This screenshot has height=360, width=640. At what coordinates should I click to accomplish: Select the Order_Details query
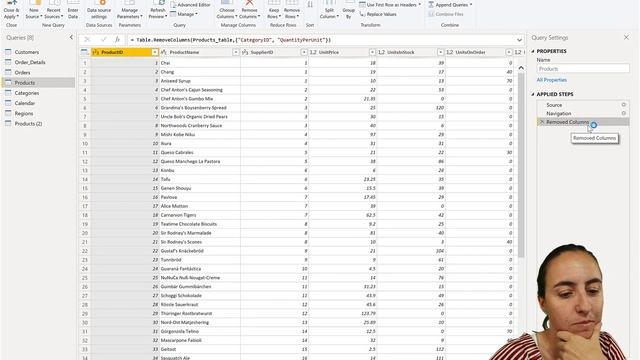[30, 62]
